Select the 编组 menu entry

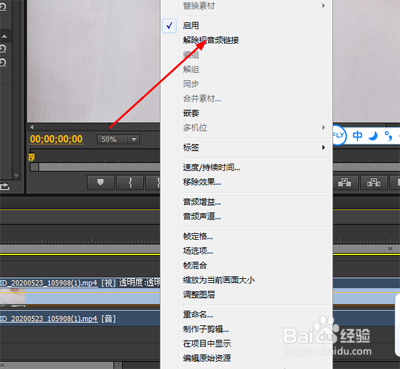[x=247, y=55]
